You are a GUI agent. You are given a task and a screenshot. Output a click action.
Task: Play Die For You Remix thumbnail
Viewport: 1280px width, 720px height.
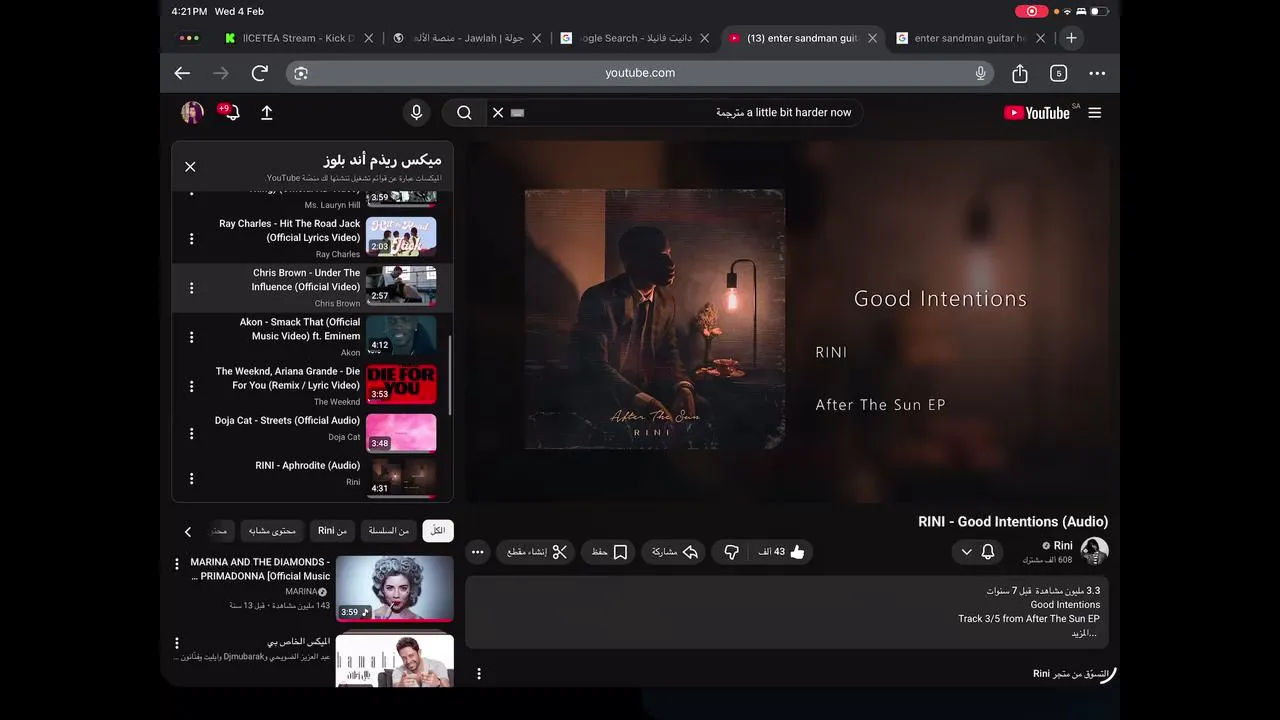pyautogui.click(x=401, y=384)
